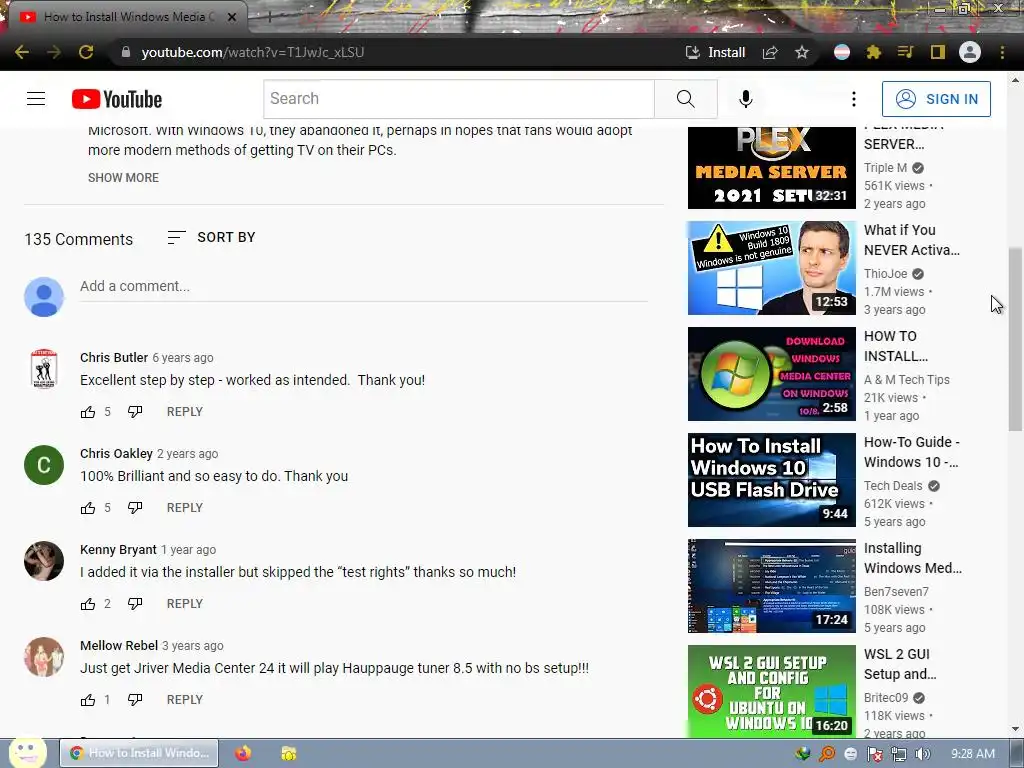This screenshot has width=1024, height=768.
Task: Open 'How-To Guide - Windows 10' title
Action: [912, 452]
